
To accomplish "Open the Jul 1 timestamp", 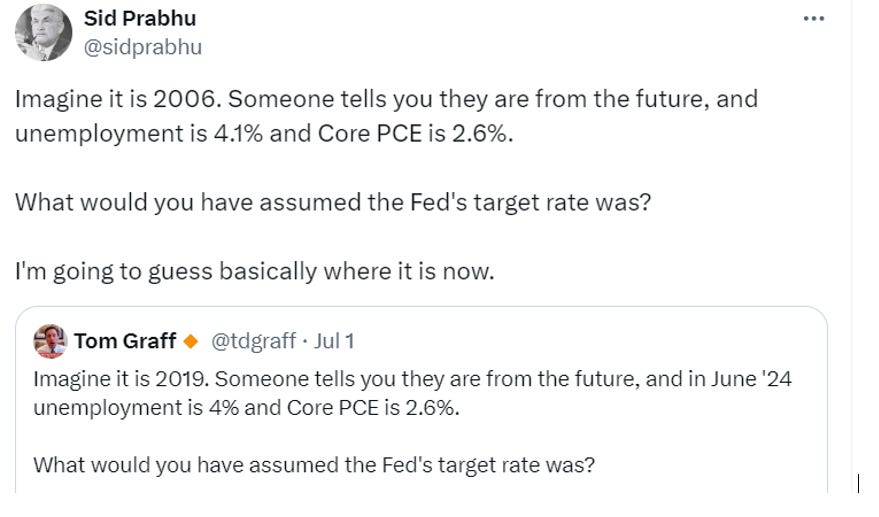I will (x=334, y=341).
